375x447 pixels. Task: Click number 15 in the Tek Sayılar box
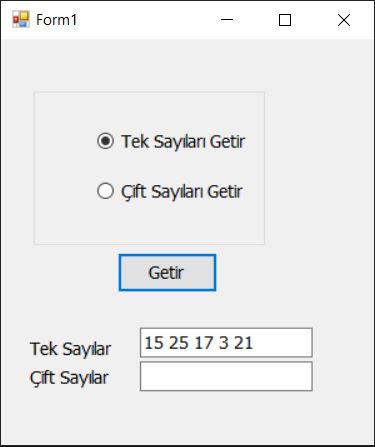click(x=154, y=343)
